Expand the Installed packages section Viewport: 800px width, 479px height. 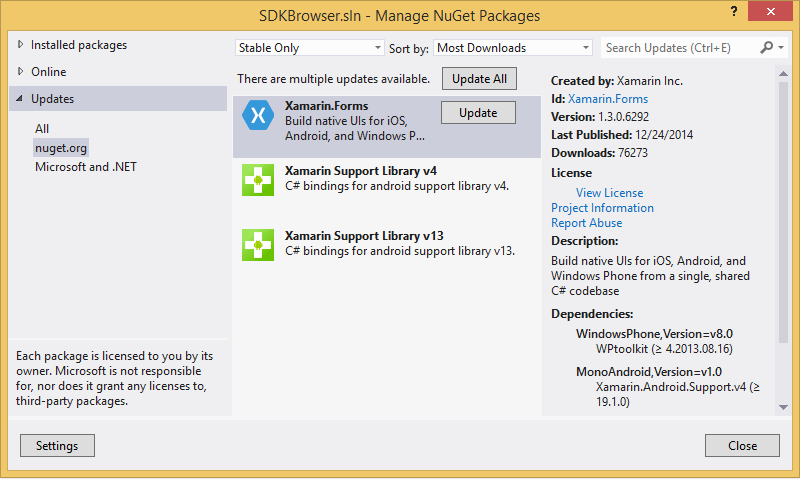pos(21,45)
